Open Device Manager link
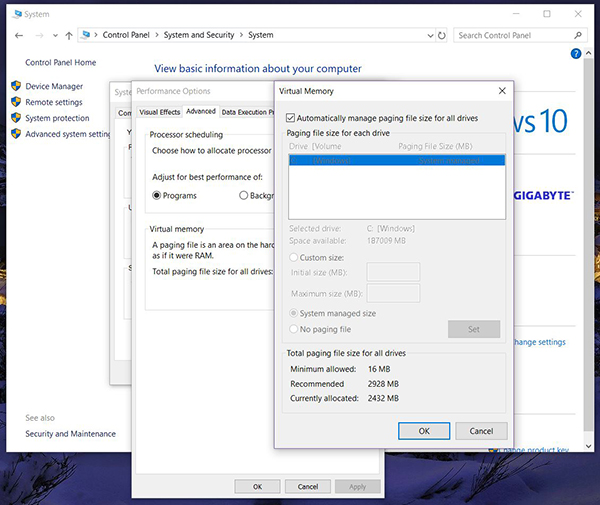Screen dimensions: 600x505 pos(54,86)
